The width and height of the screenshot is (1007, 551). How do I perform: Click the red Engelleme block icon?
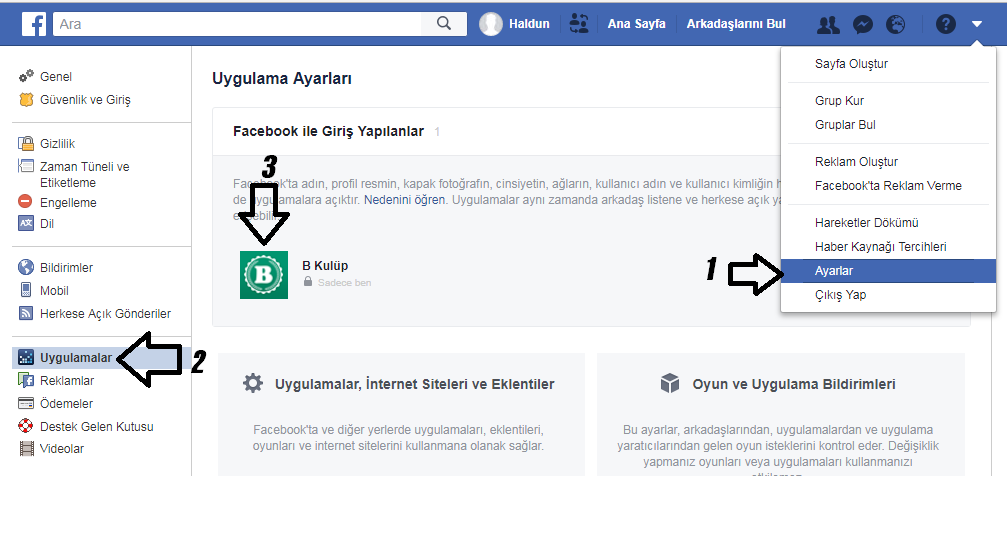(25, 202)
